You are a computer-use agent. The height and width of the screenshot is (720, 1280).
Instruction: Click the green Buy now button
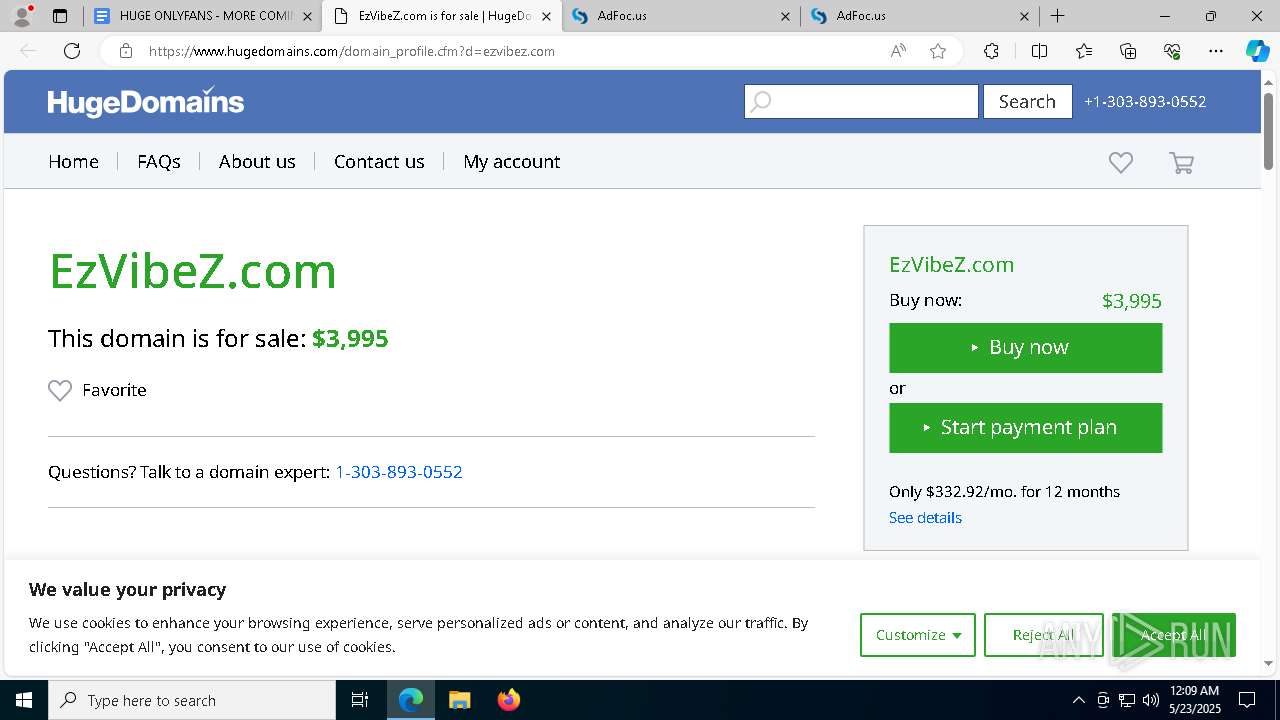pos(1026,347)
